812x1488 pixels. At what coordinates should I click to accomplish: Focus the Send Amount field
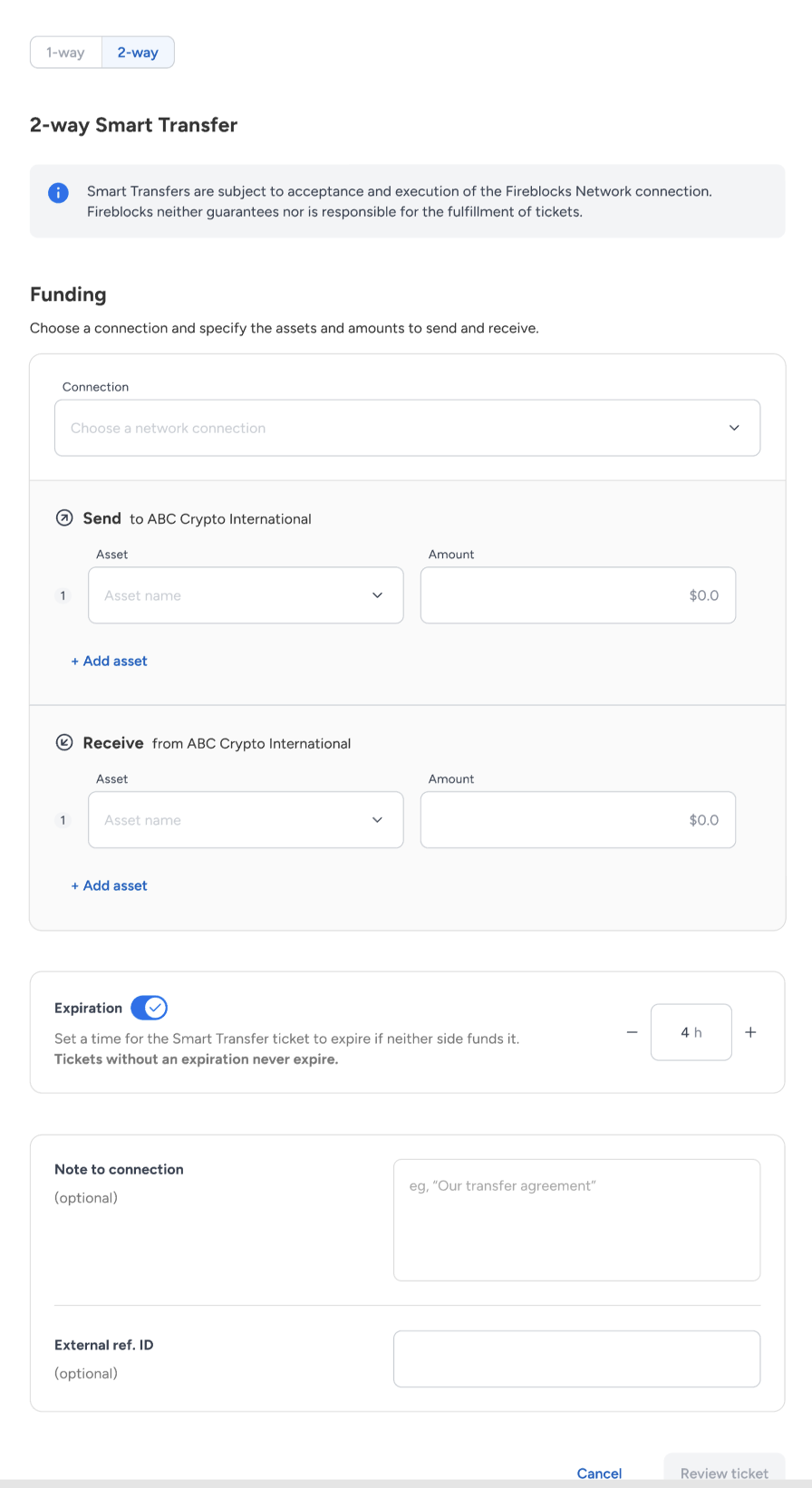[578, 595]
